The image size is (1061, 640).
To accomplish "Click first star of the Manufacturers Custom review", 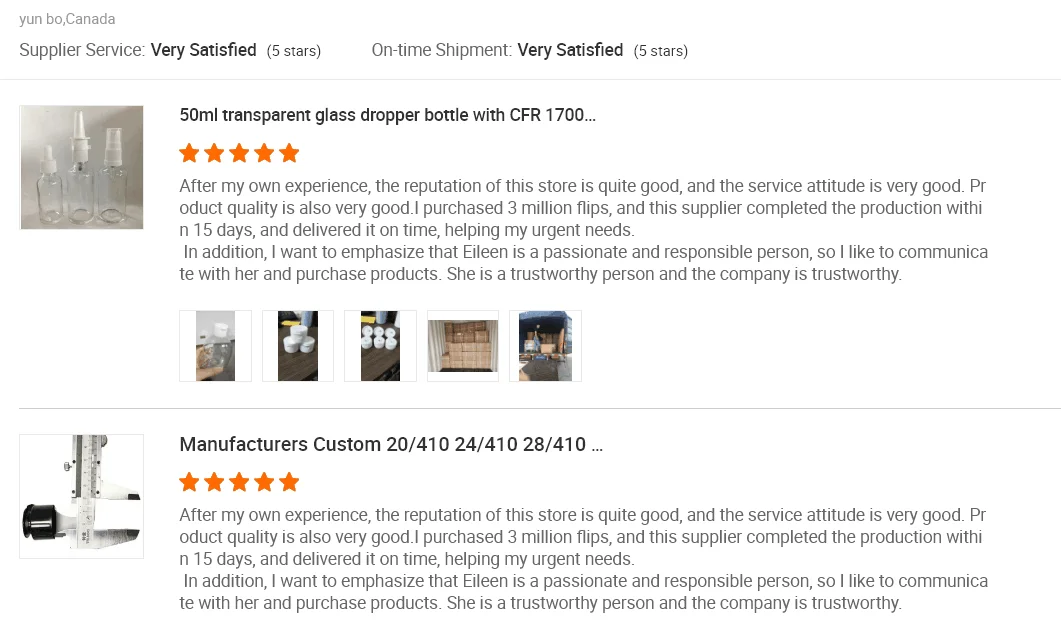I will click(189, 483).
